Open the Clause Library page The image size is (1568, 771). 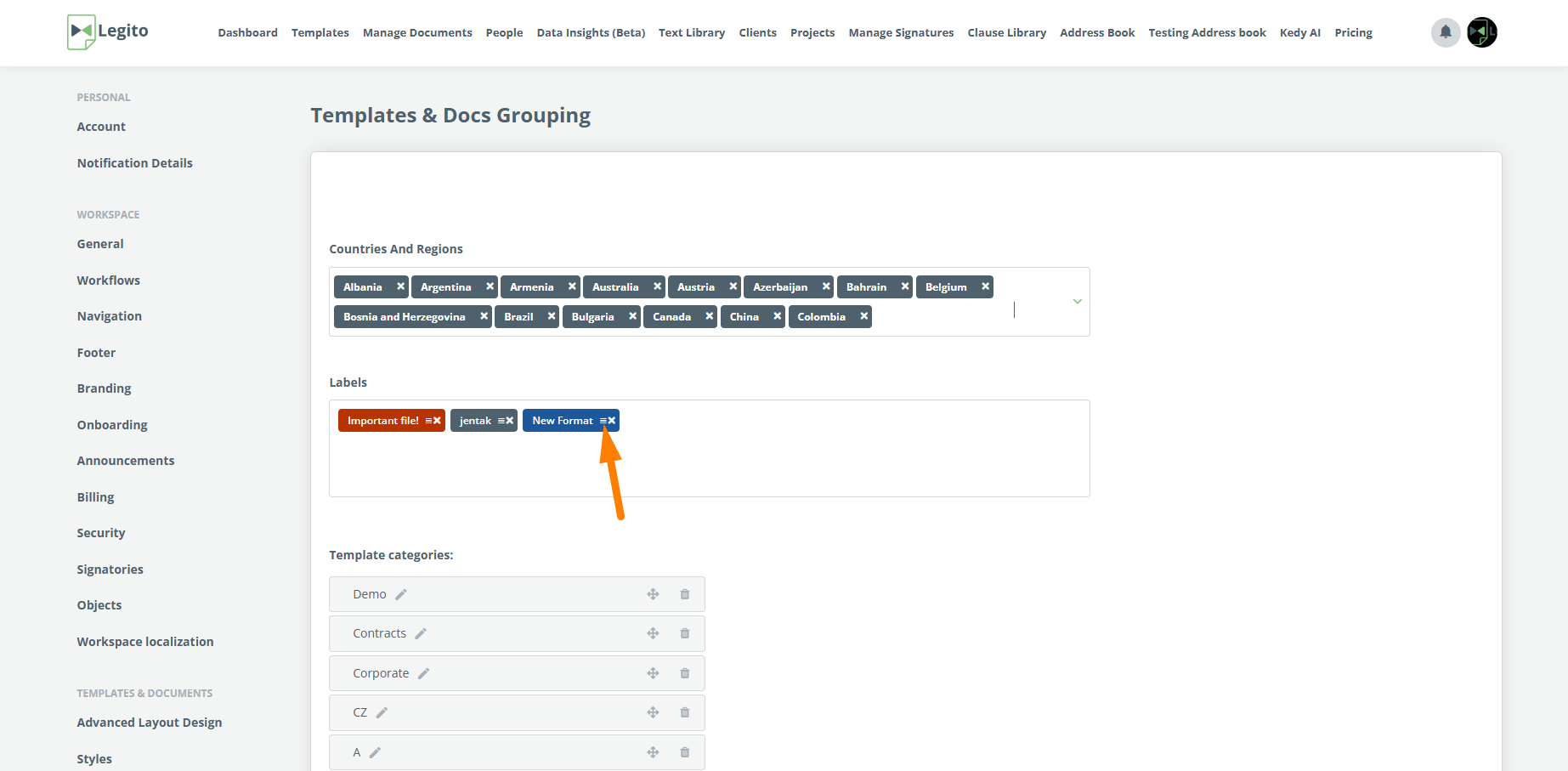click(x=1006, y=32)
